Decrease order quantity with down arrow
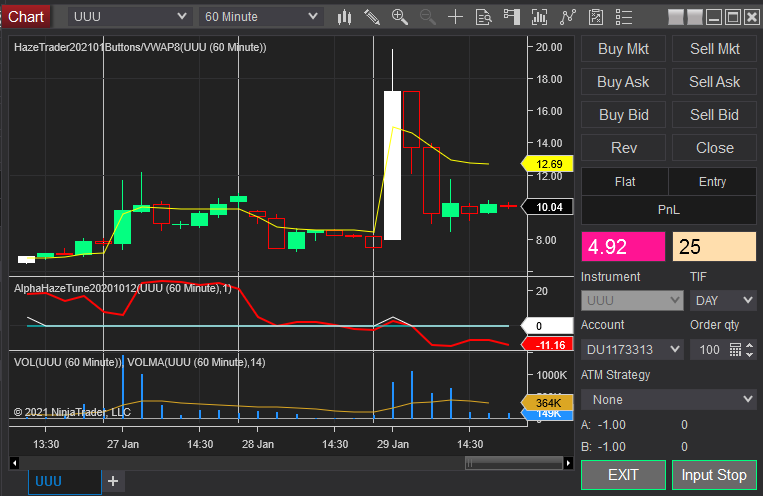This screenshot has height=496, width=763. pyautogui.click(x=750, y=354)
